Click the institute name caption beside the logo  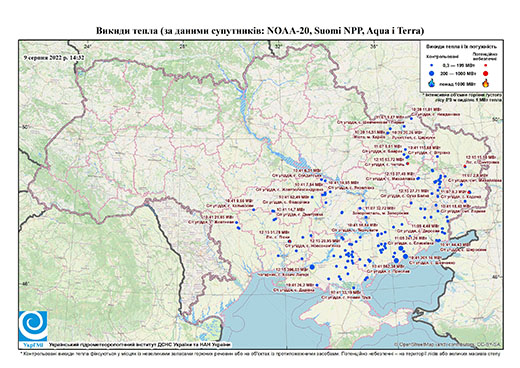(x=140, y=345)
